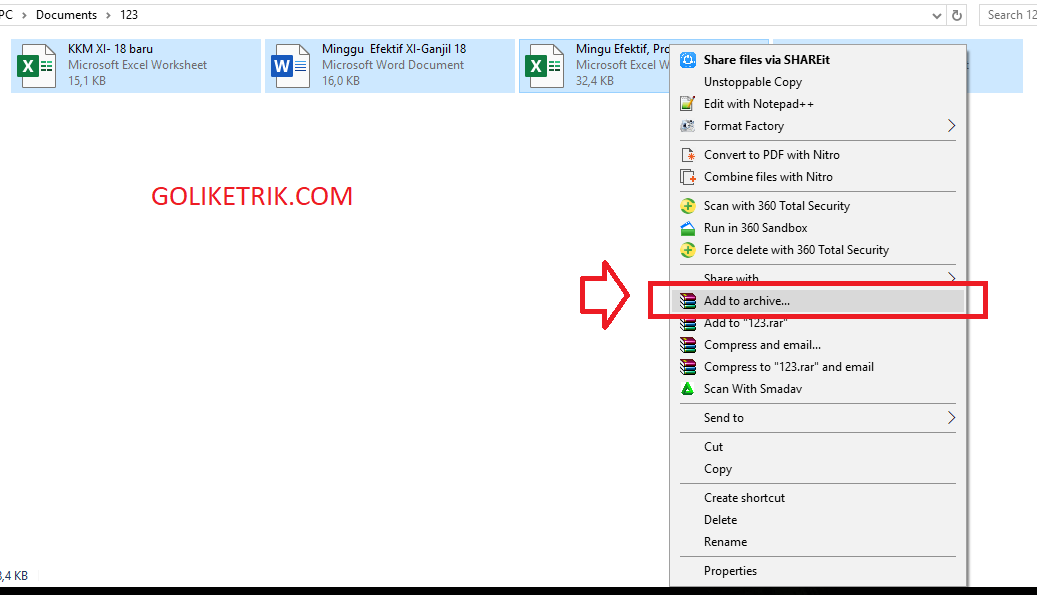This screenshot has height=595, width=1037.
Task: Click the 360 Sandbox icon
Action: tap(688, 228)
